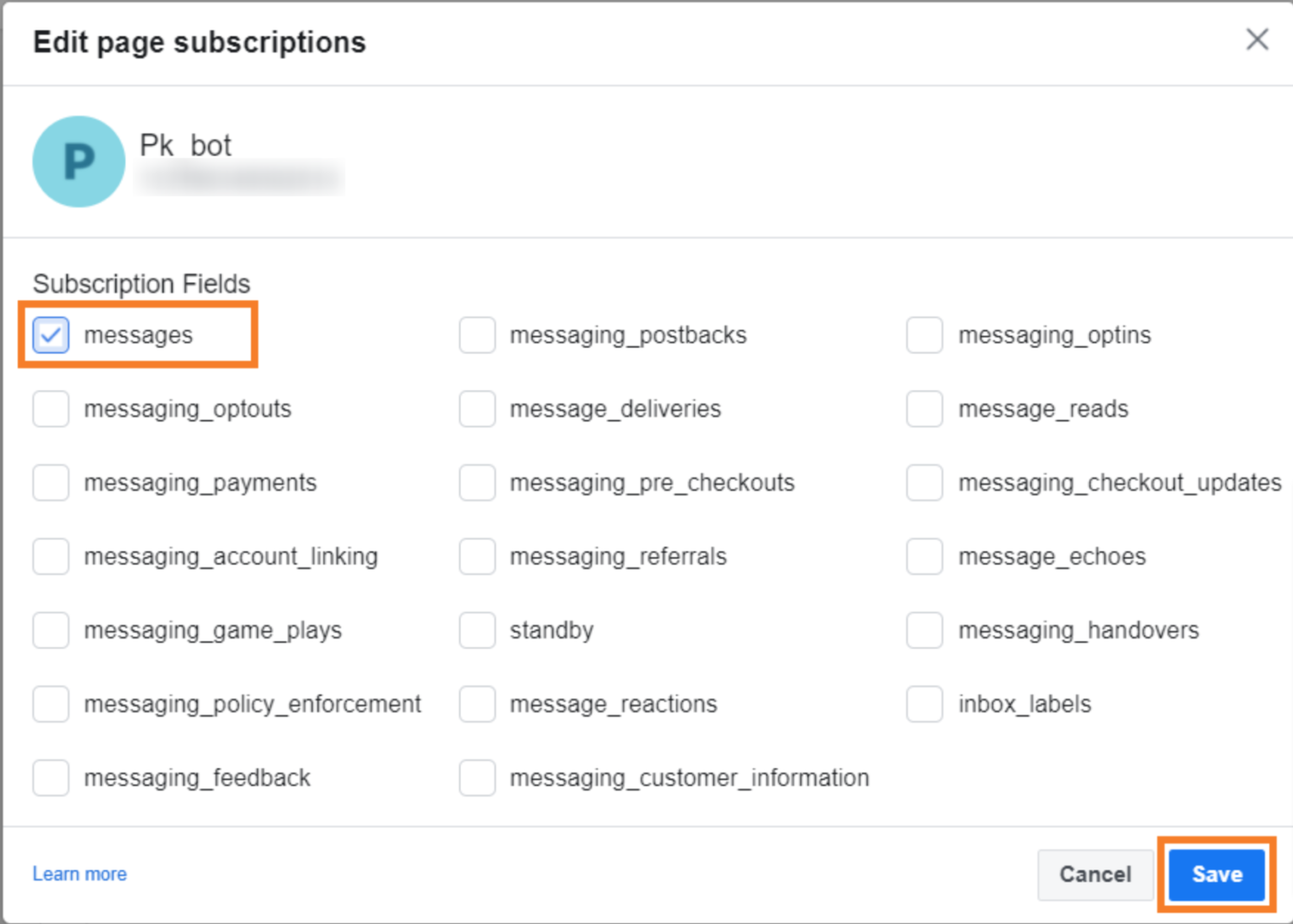This screenshot has width=1293, height=924.
Task: Select messaging_account_linking checkbox
Action: [51, 556]
